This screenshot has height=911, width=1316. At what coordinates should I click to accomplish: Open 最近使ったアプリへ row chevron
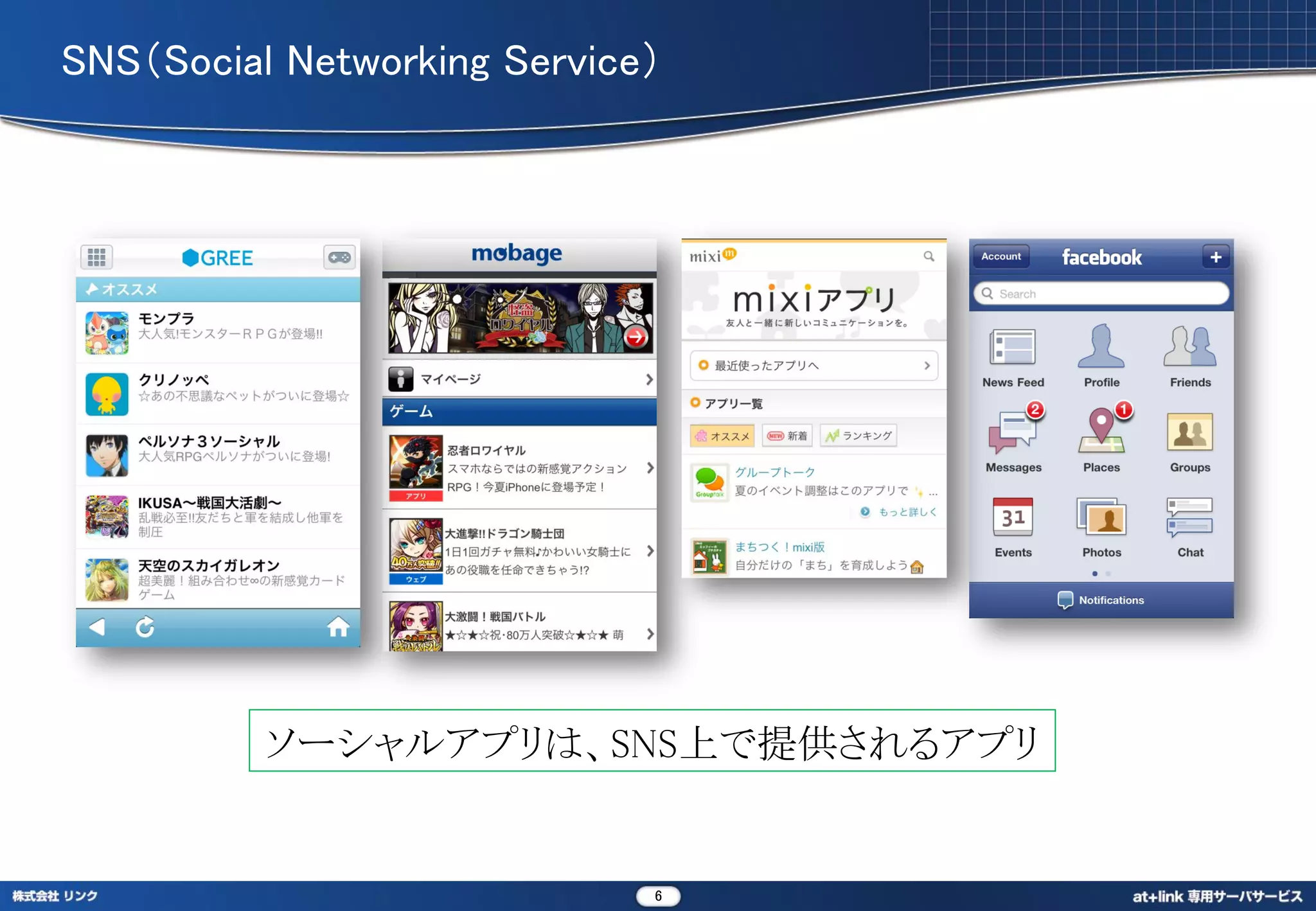[x=927, y=366]
